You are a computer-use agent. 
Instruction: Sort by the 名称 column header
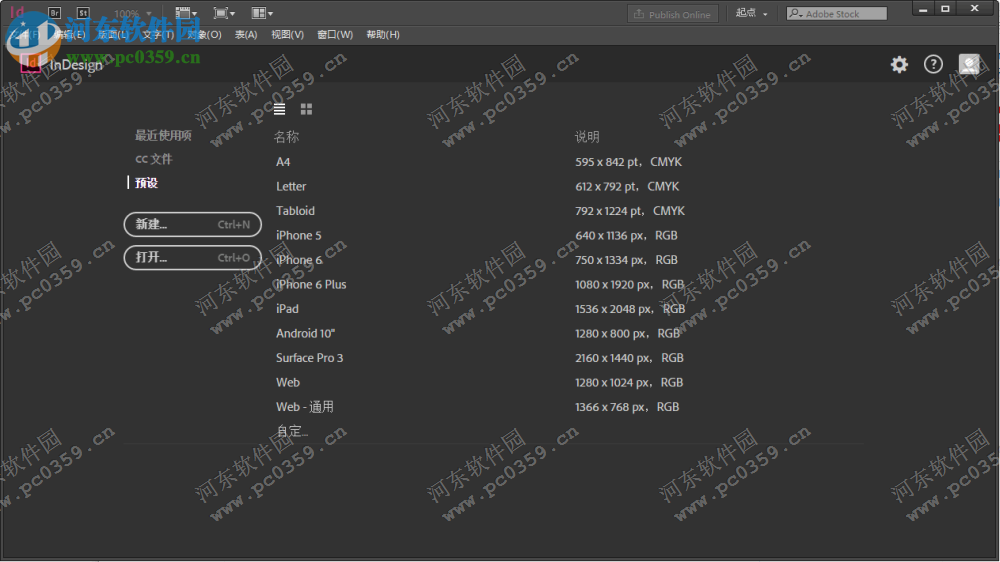(x=286, y=137)
